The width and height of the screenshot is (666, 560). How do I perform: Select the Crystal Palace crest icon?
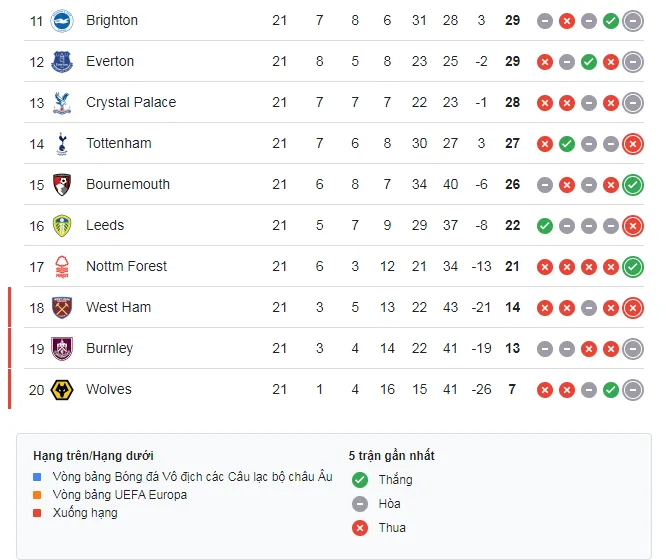coord(62,102)
